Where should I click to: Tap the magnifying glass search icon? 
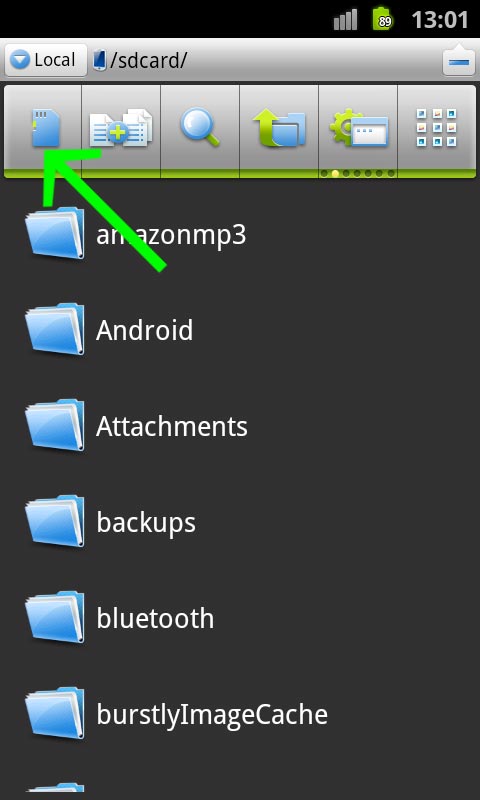pyautogui.click(x=200, y=128)
